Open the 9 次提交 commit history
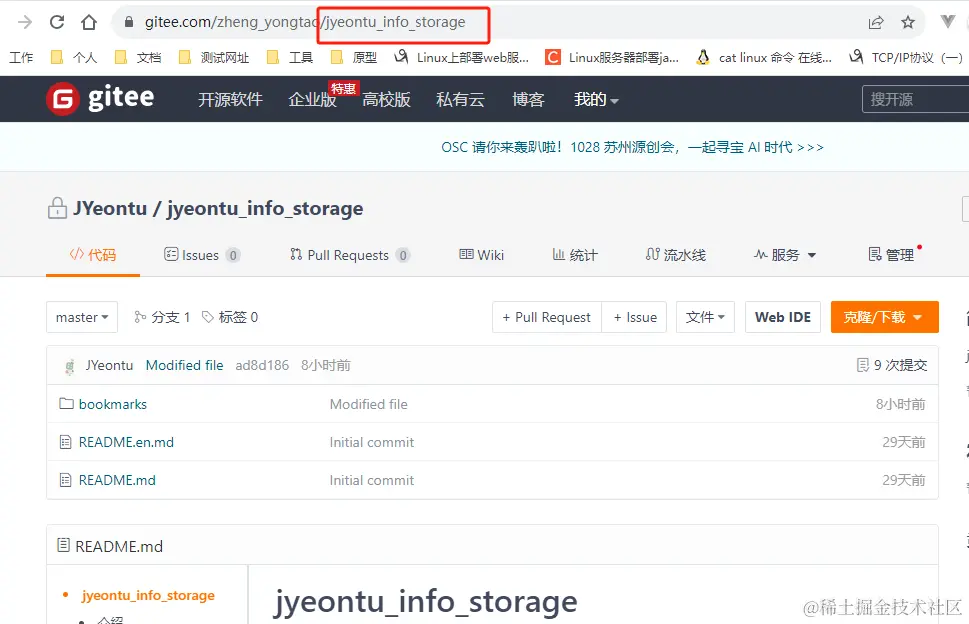Viewport: 969px width, 624px height. [x=892, y=365]
